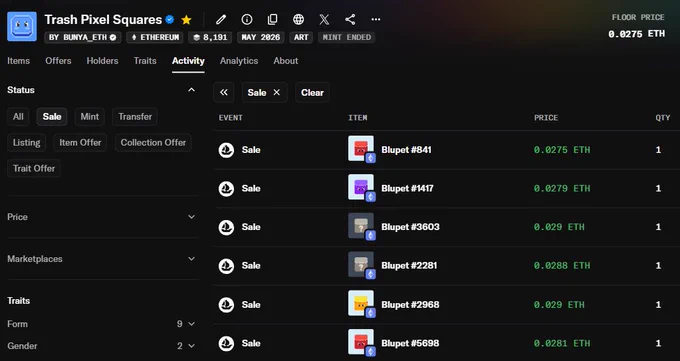Click OpenSea sale icon in Blupet #3603 row
The image size is (680, 361).
coord(226,227)
